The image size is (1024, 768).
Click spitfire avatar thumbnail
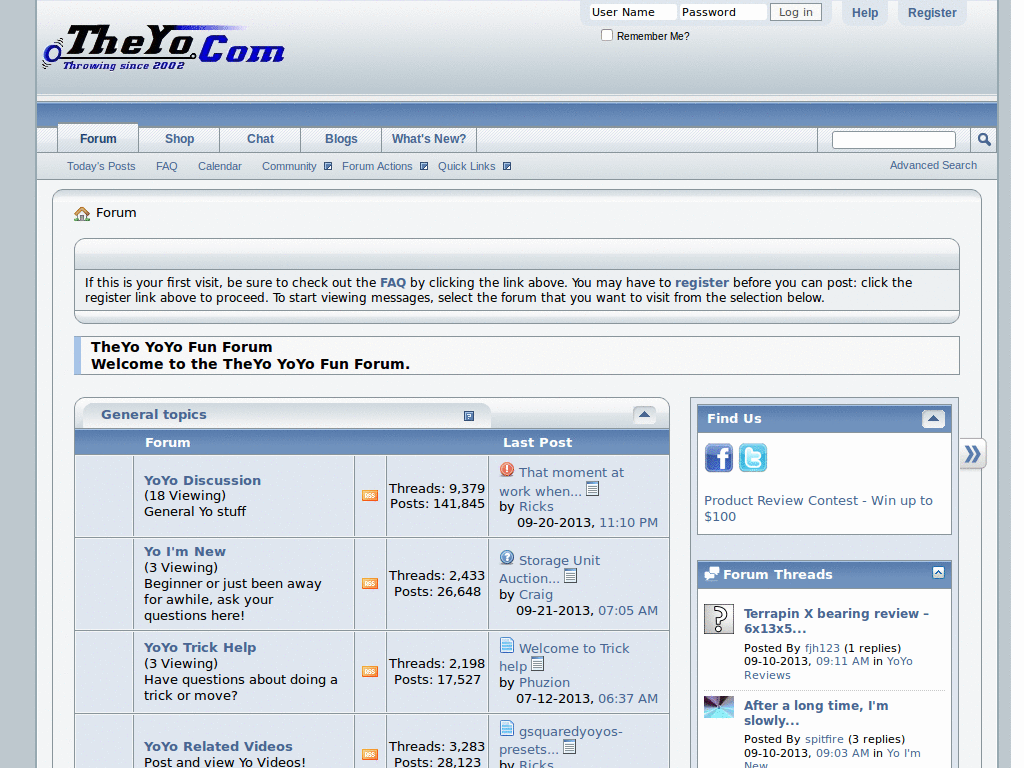[718, 707]
